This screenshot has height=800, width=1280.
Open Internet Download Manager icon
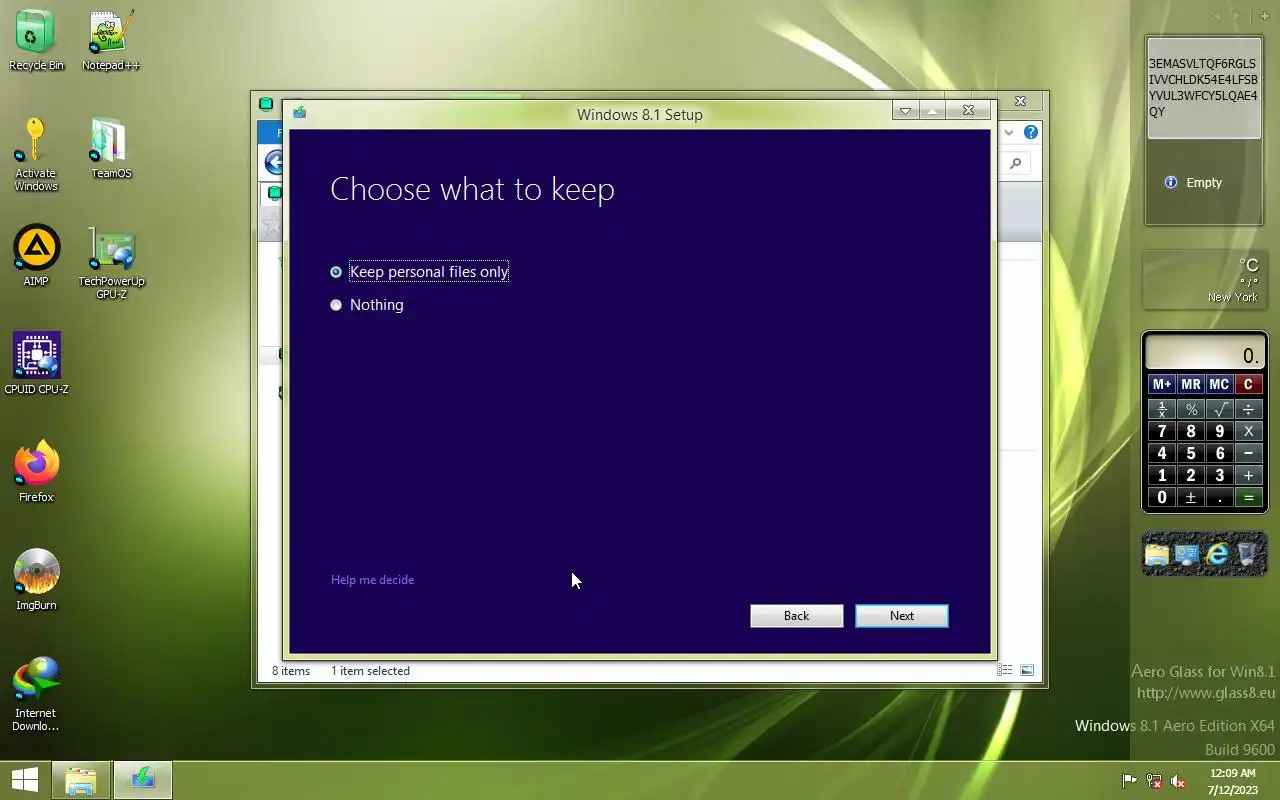click(36, 694)
